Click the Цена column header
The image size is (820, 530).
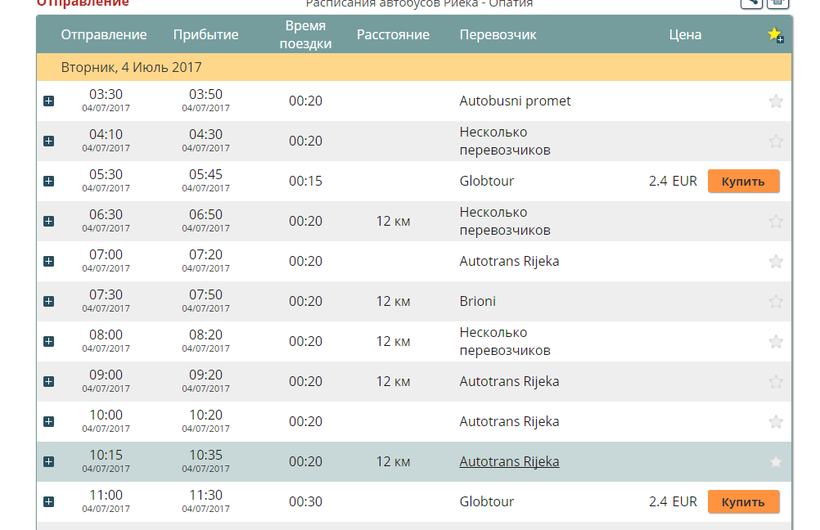[685, 35]
